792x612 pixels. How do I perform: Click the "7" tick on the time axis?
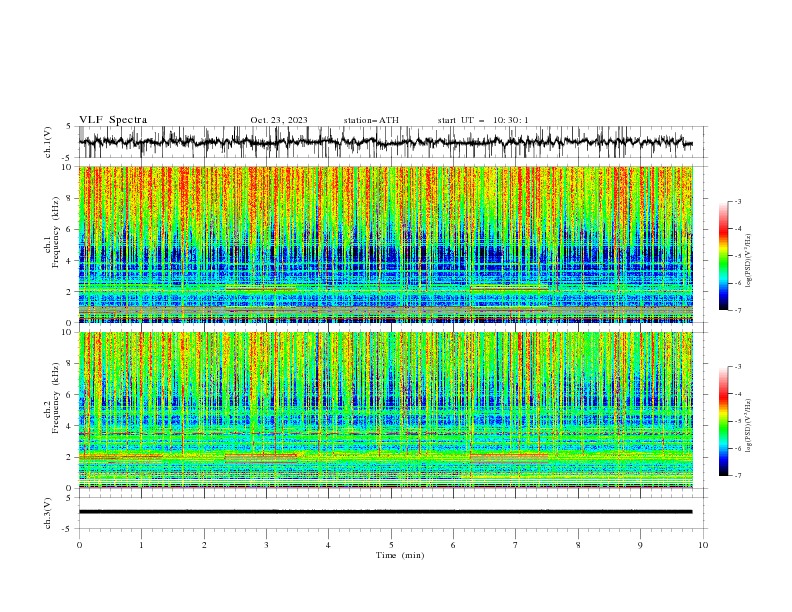[x=516, y=545]
